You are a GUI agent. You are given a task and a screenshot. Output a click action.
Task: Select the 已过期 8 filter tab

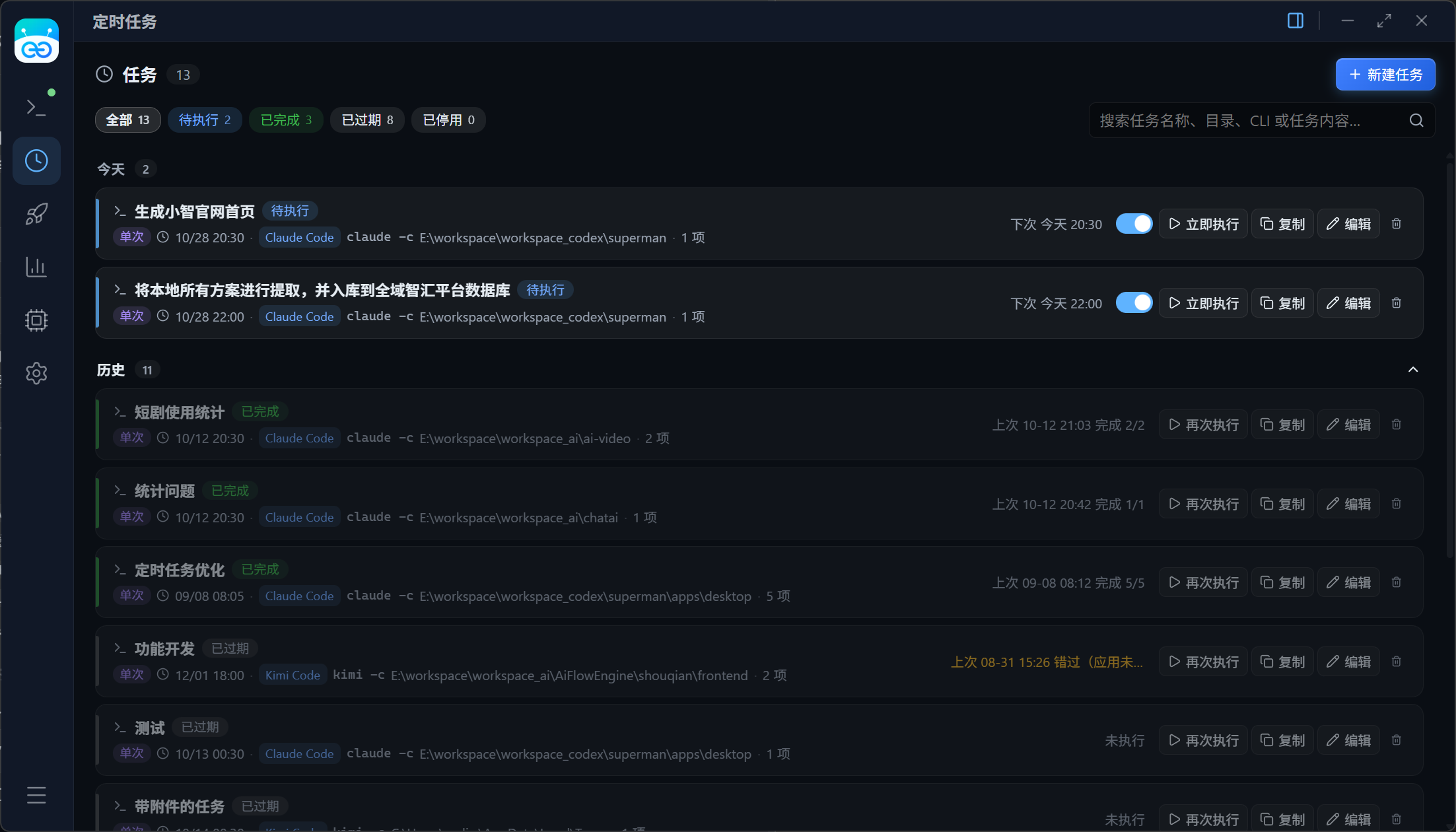click(367, 120)
